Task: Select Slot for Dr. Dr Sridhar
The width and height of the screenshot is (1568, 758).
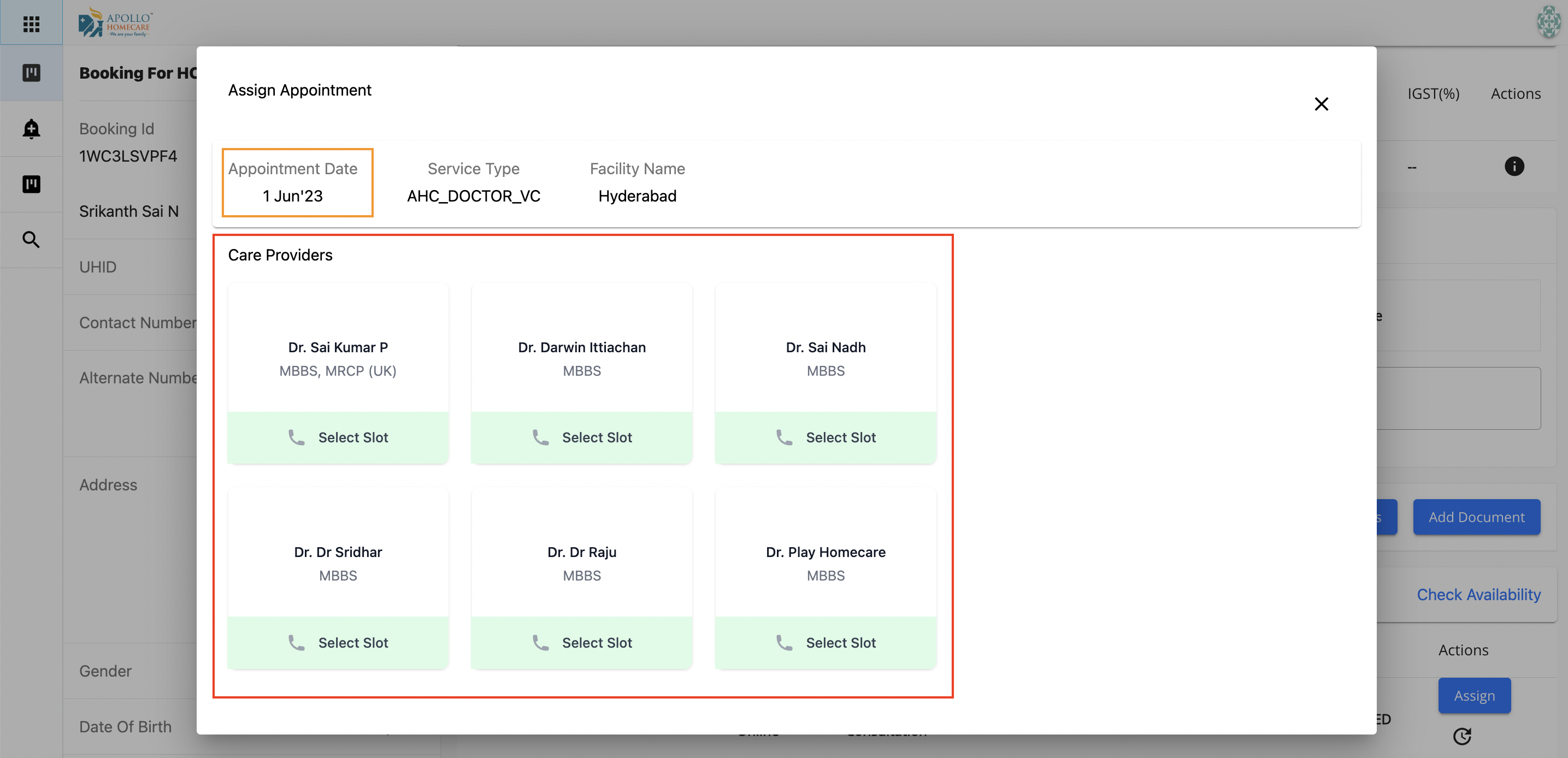Action: [x=338, y=642]
